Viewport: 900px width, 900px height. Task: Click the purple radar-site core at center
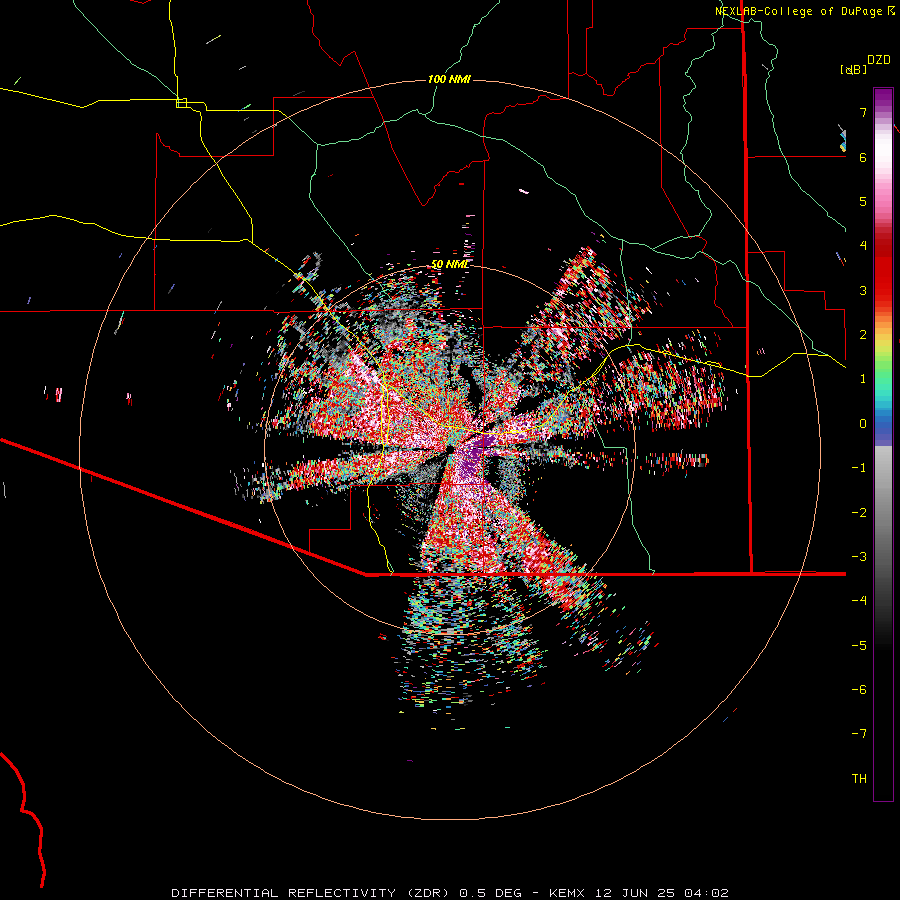[474, 453]
